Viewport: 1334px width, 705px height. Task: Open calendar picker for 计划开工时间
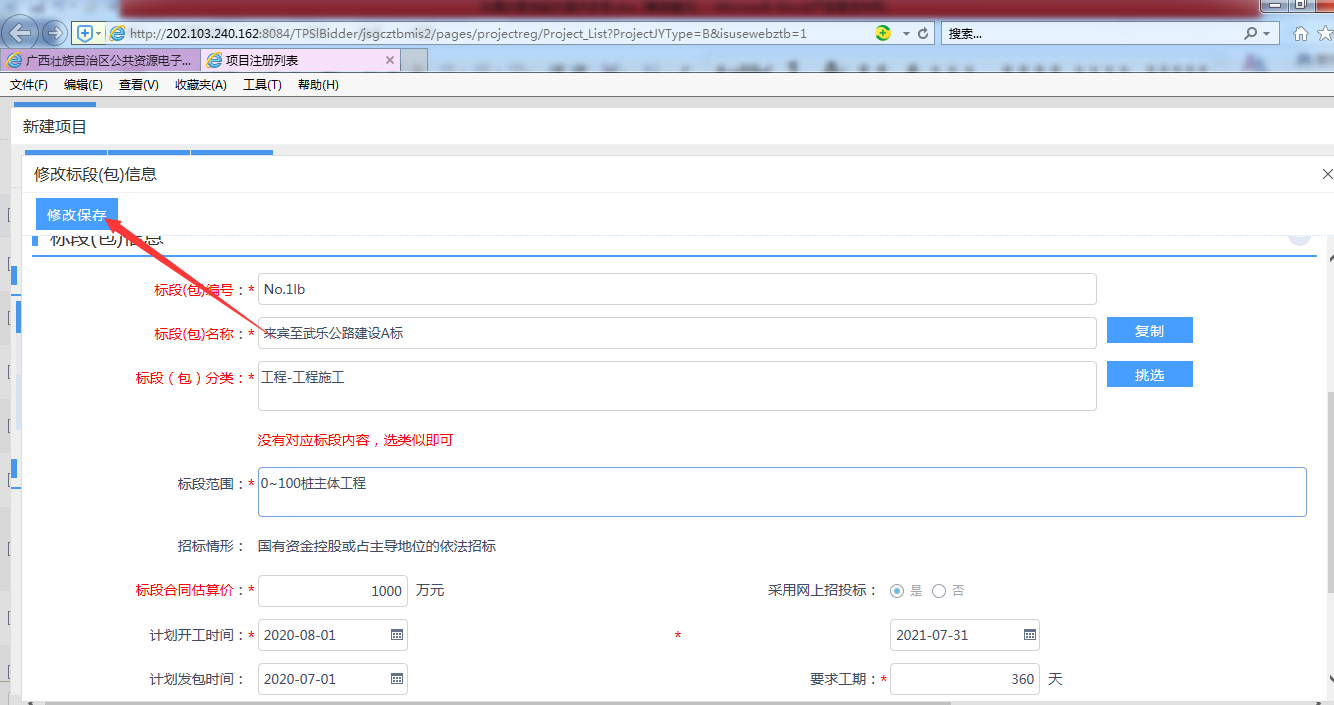coord(396,635)
